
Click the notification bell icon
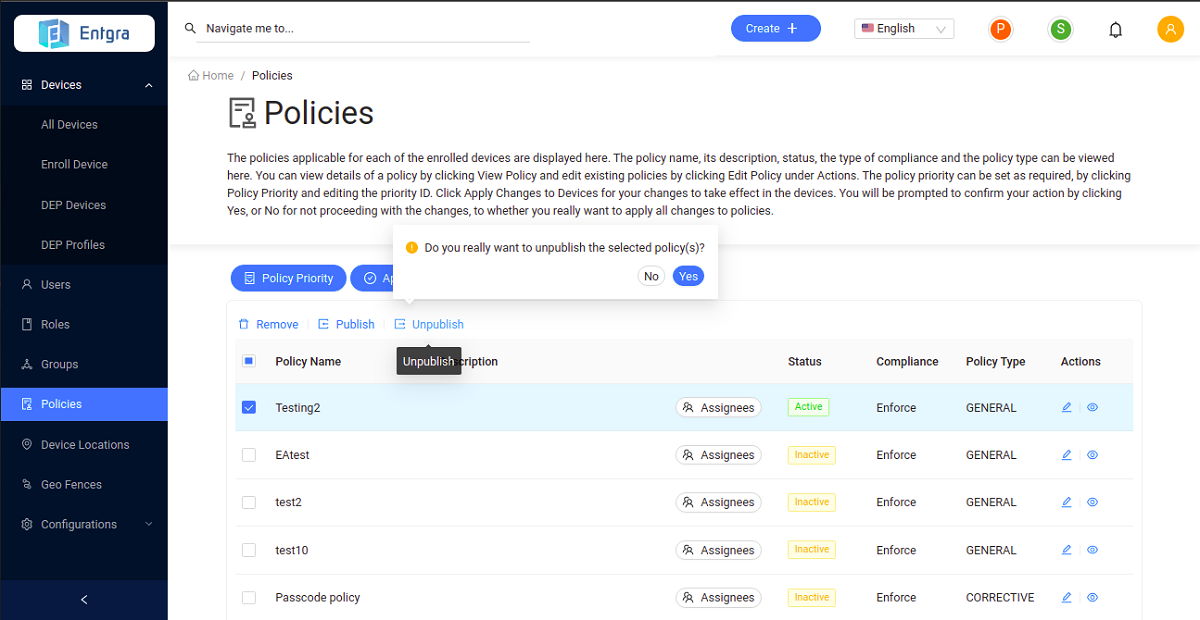point(1116,30)
